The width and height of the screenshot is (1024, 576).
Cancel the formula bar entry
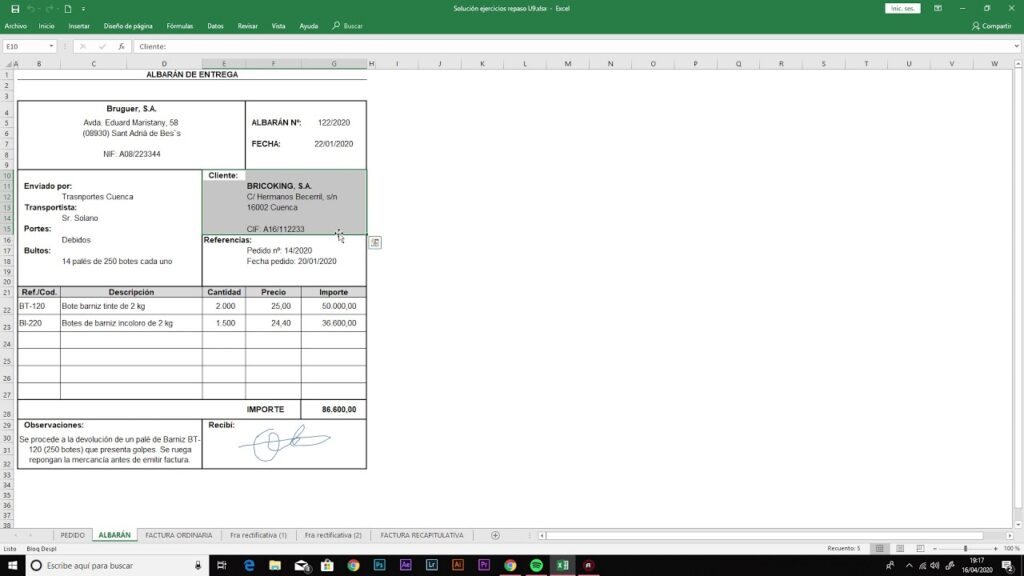(82, 46)
